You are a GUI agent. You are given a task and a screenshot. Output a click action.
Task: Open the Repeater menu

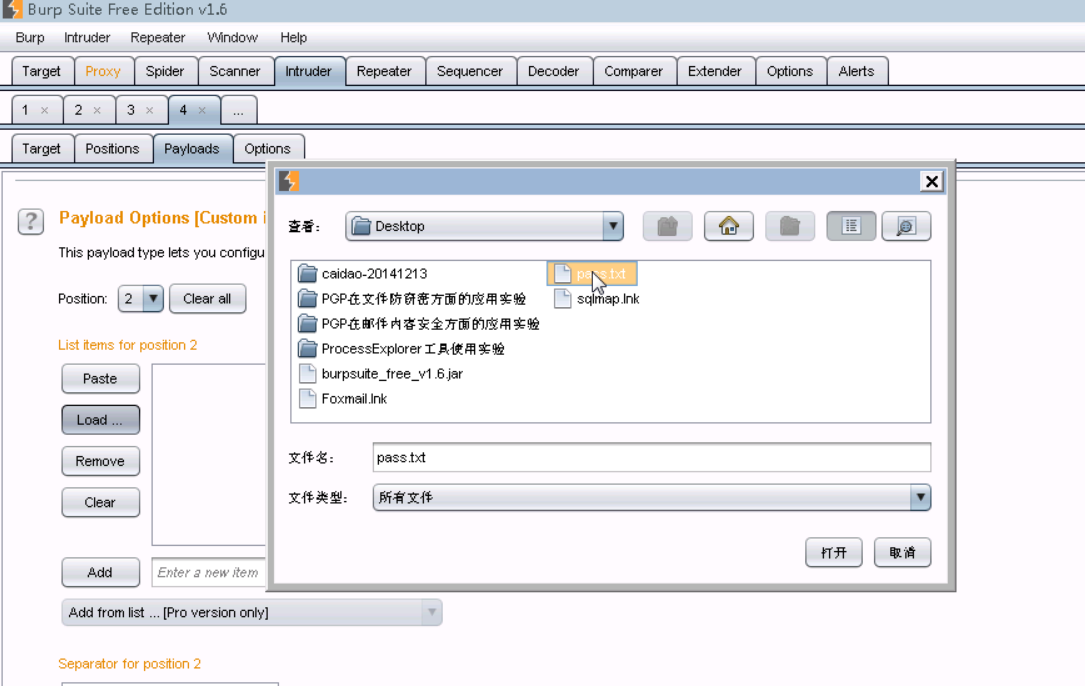[x=158, y=37]
